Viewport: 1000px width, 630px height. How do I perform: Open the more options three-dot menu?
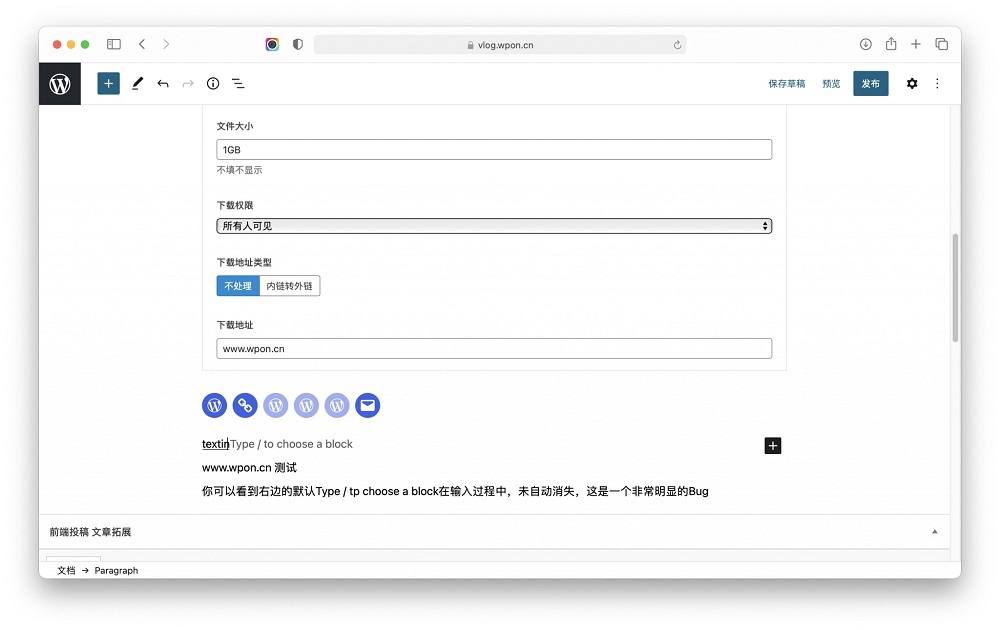pos(937,83)
